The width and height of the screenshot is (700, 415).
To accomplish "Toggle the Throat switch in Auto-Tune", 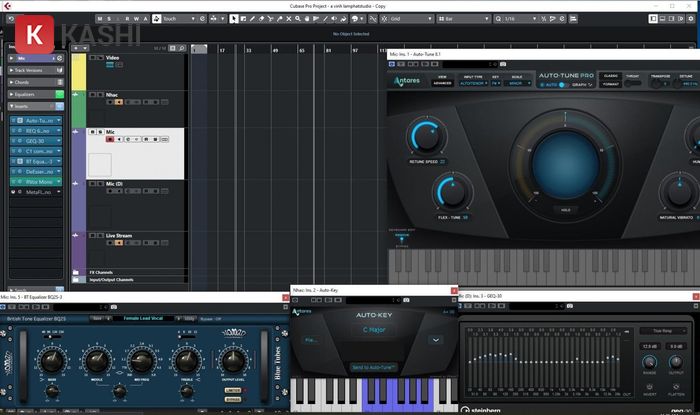I will tap(633, 83).
